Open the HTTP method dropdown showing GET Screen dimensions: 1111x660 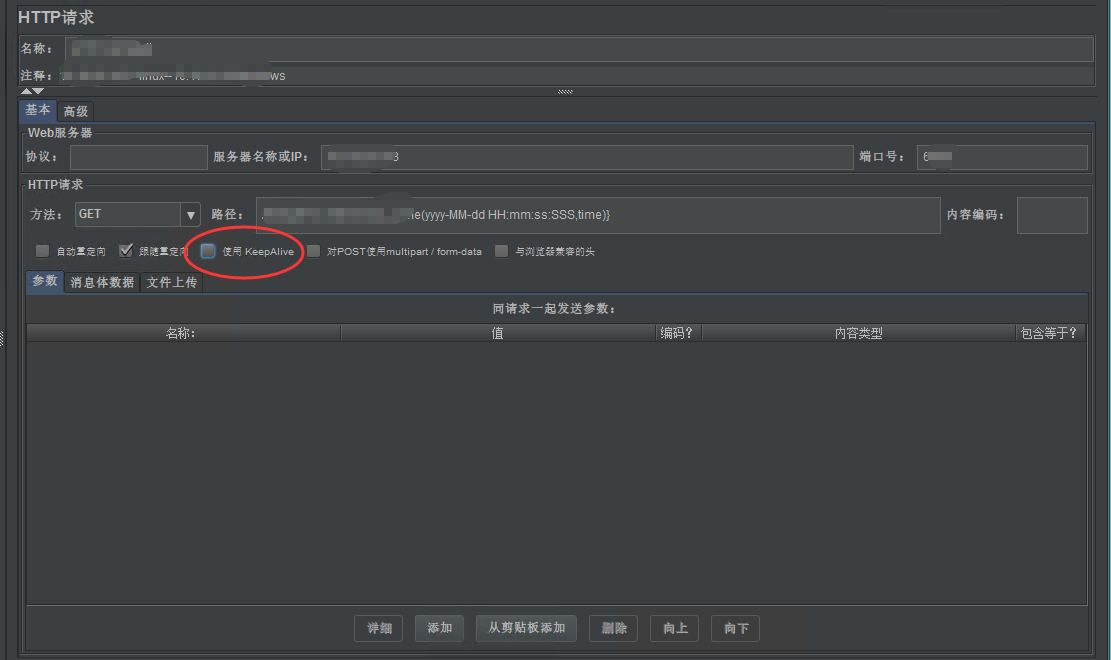(x=190, y=214)
